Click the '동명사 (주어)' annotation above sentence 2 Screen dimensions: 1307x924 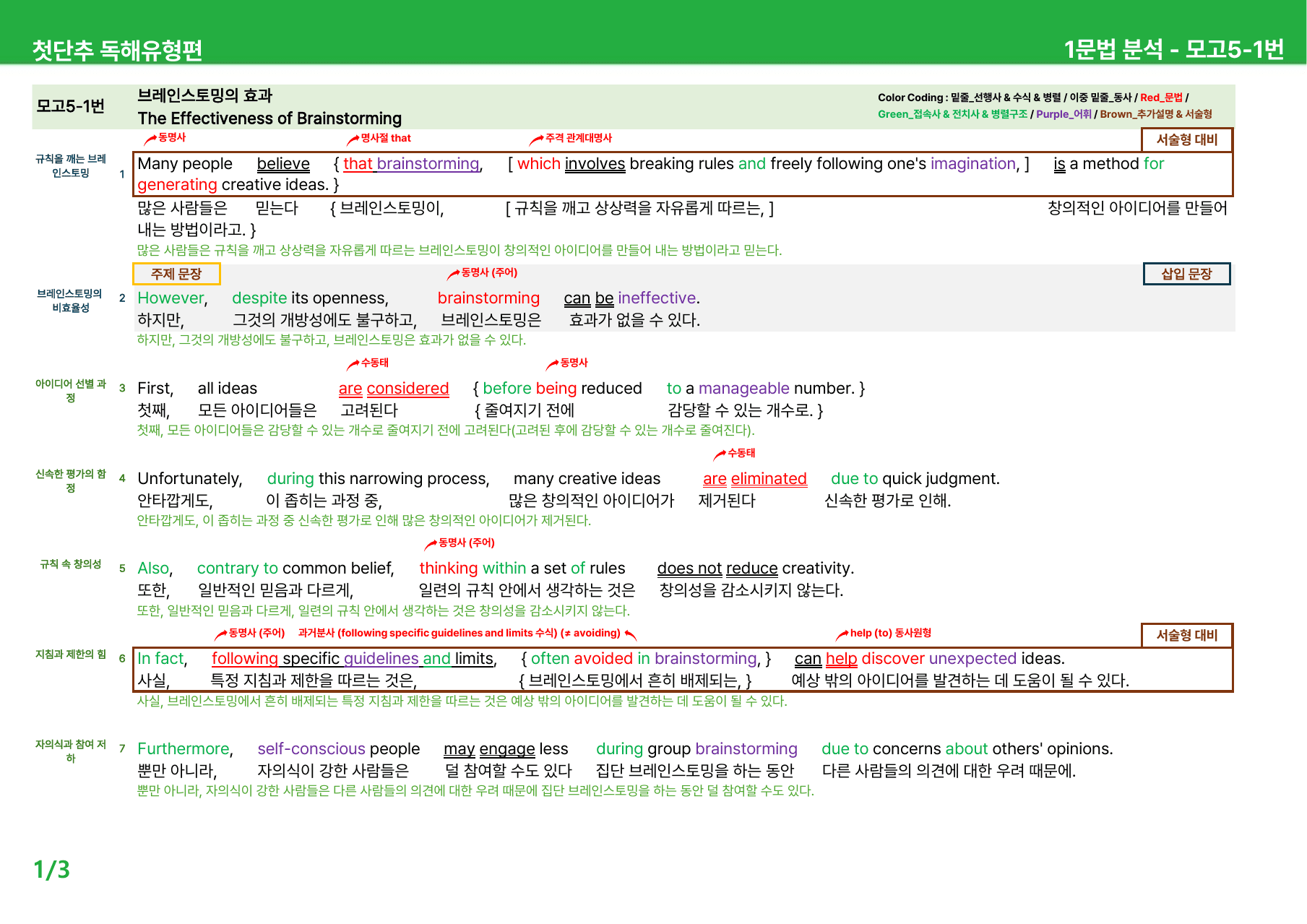pyautogui.click(x=489, y=272)
